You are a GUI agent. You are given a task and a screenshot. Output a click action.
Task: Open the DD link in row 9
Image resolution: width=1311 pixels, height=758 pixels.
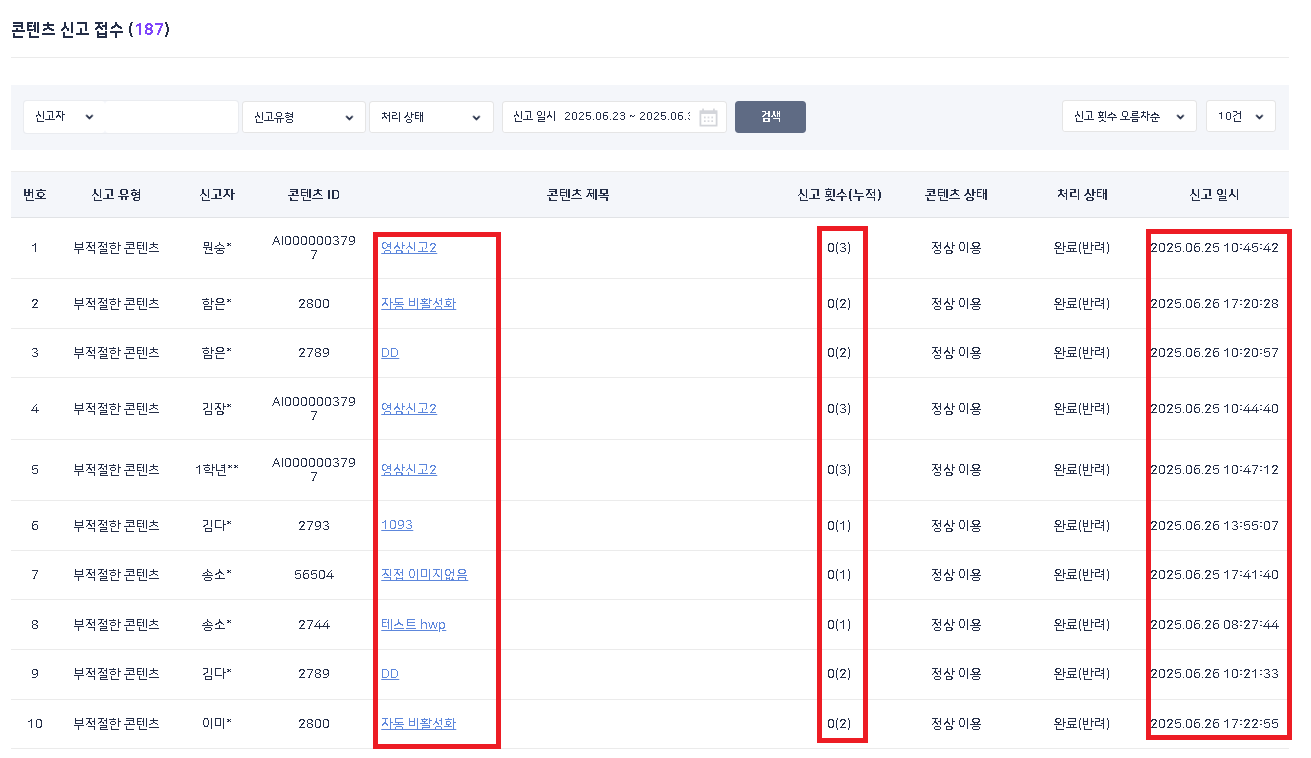click(389, 674)
